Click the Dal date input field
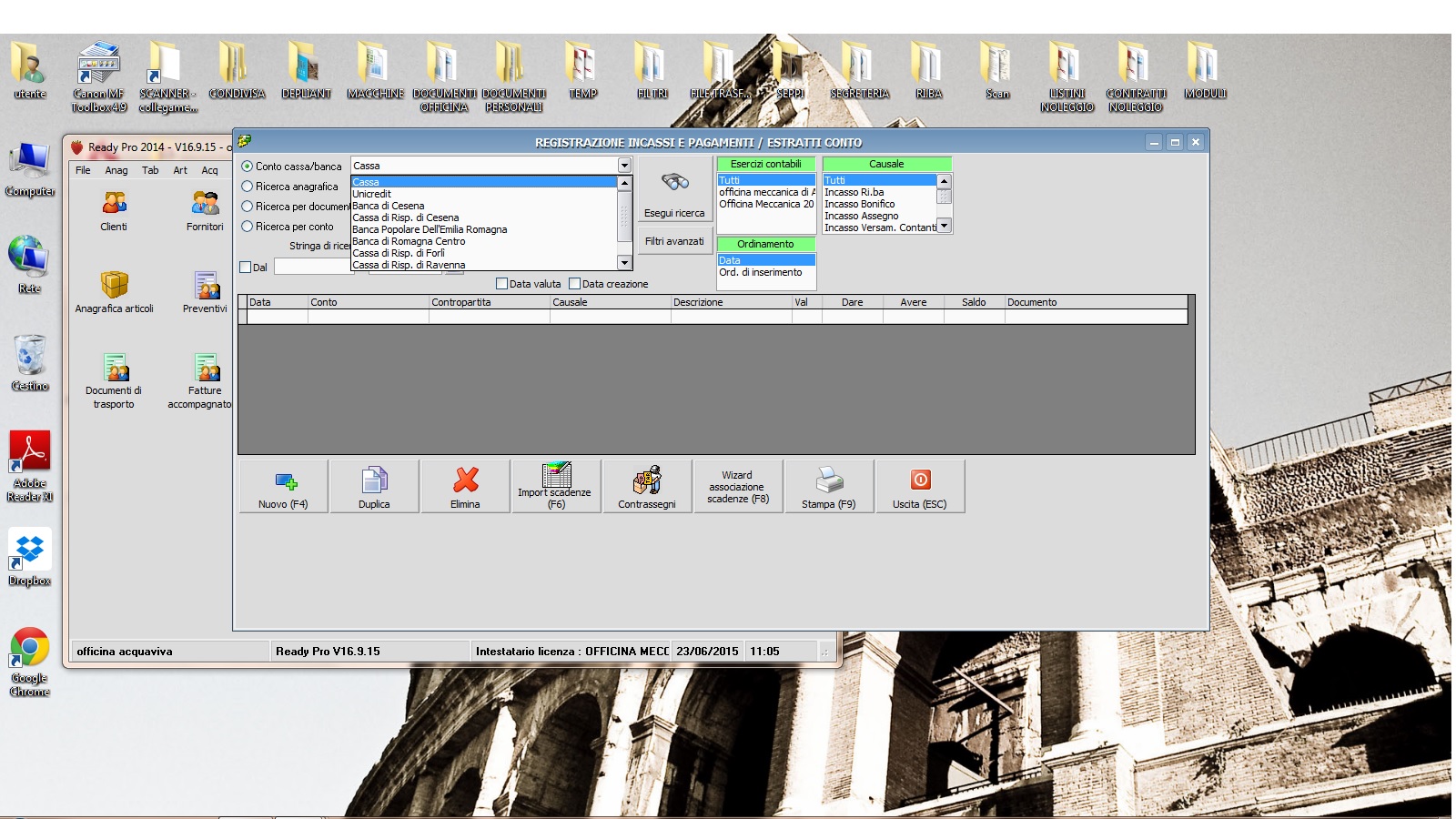 [313, 267]
